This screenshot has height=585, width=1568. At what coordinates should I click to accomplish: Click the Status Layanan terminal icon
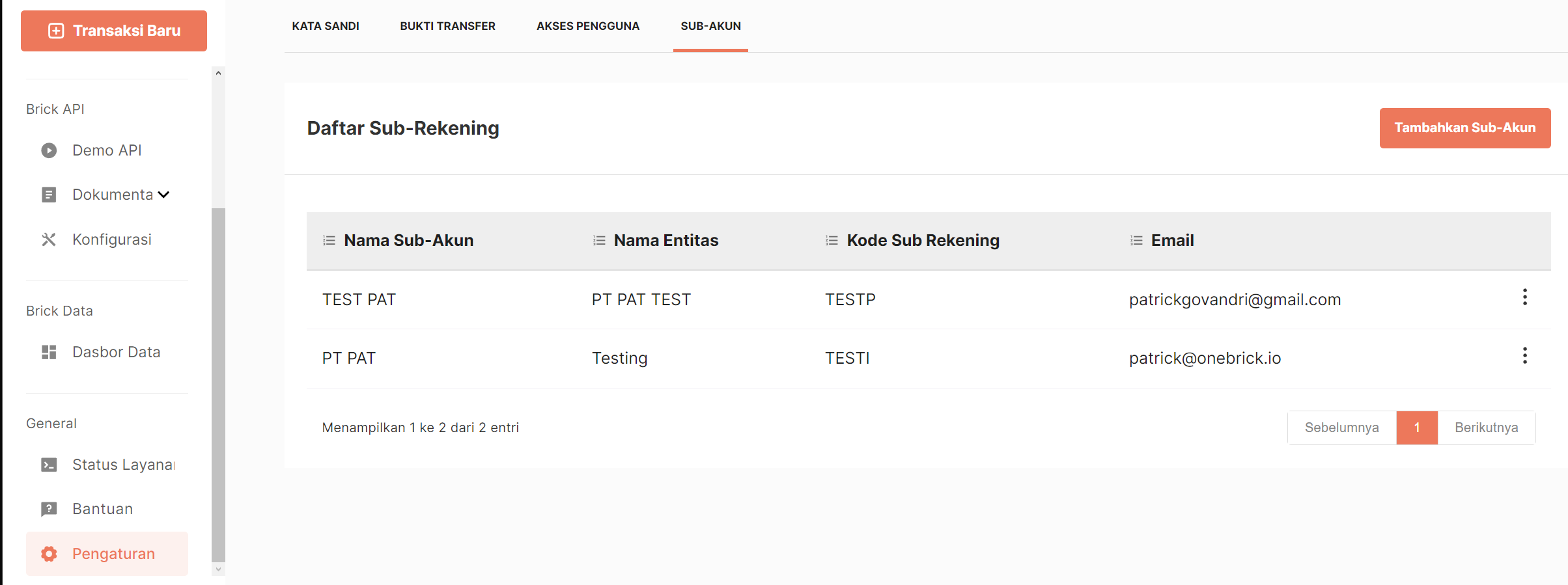[49, 465]
